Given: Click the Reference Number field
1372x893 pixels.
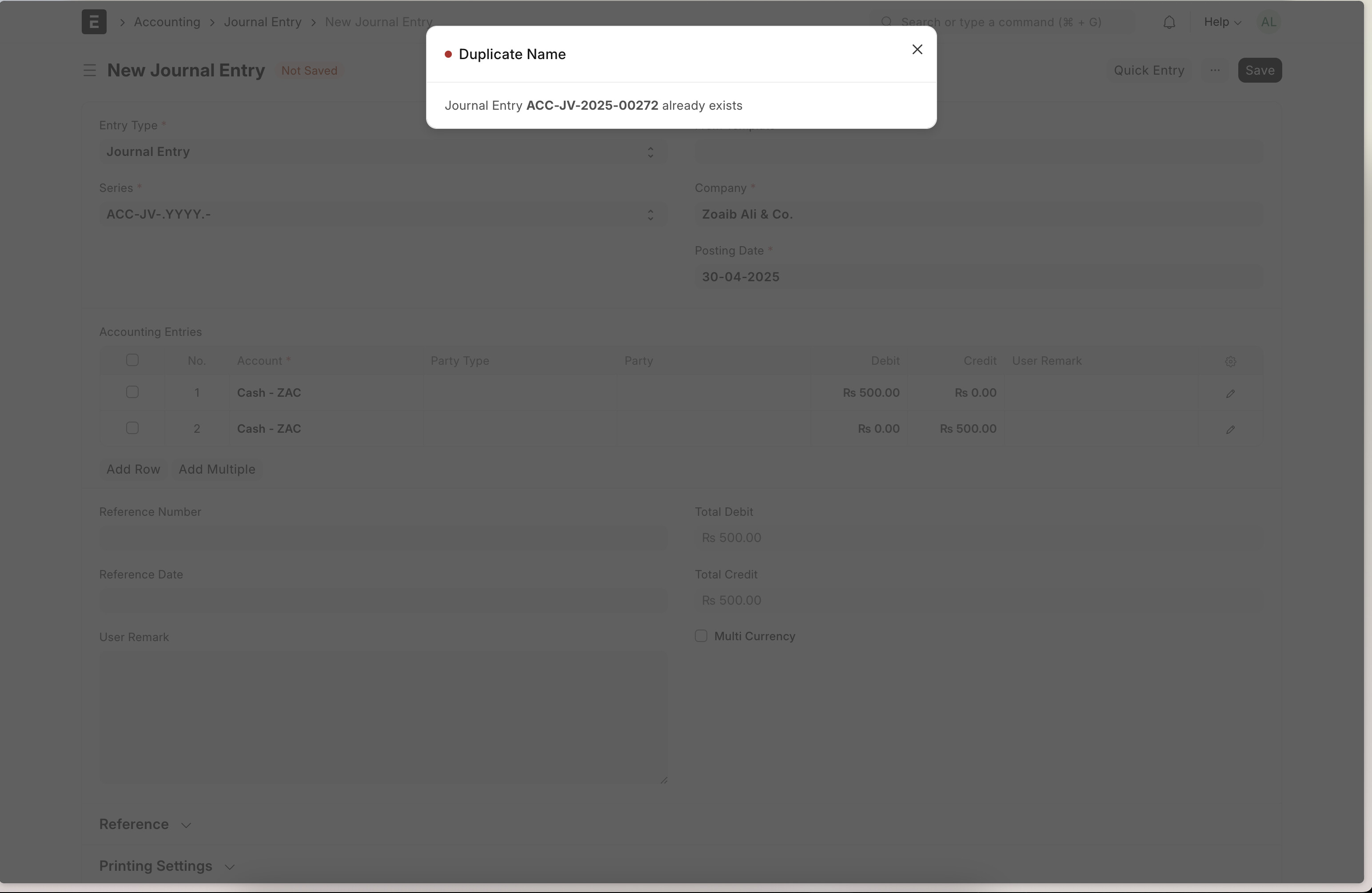Looking at the screenshot, I should tap(383, 538).
